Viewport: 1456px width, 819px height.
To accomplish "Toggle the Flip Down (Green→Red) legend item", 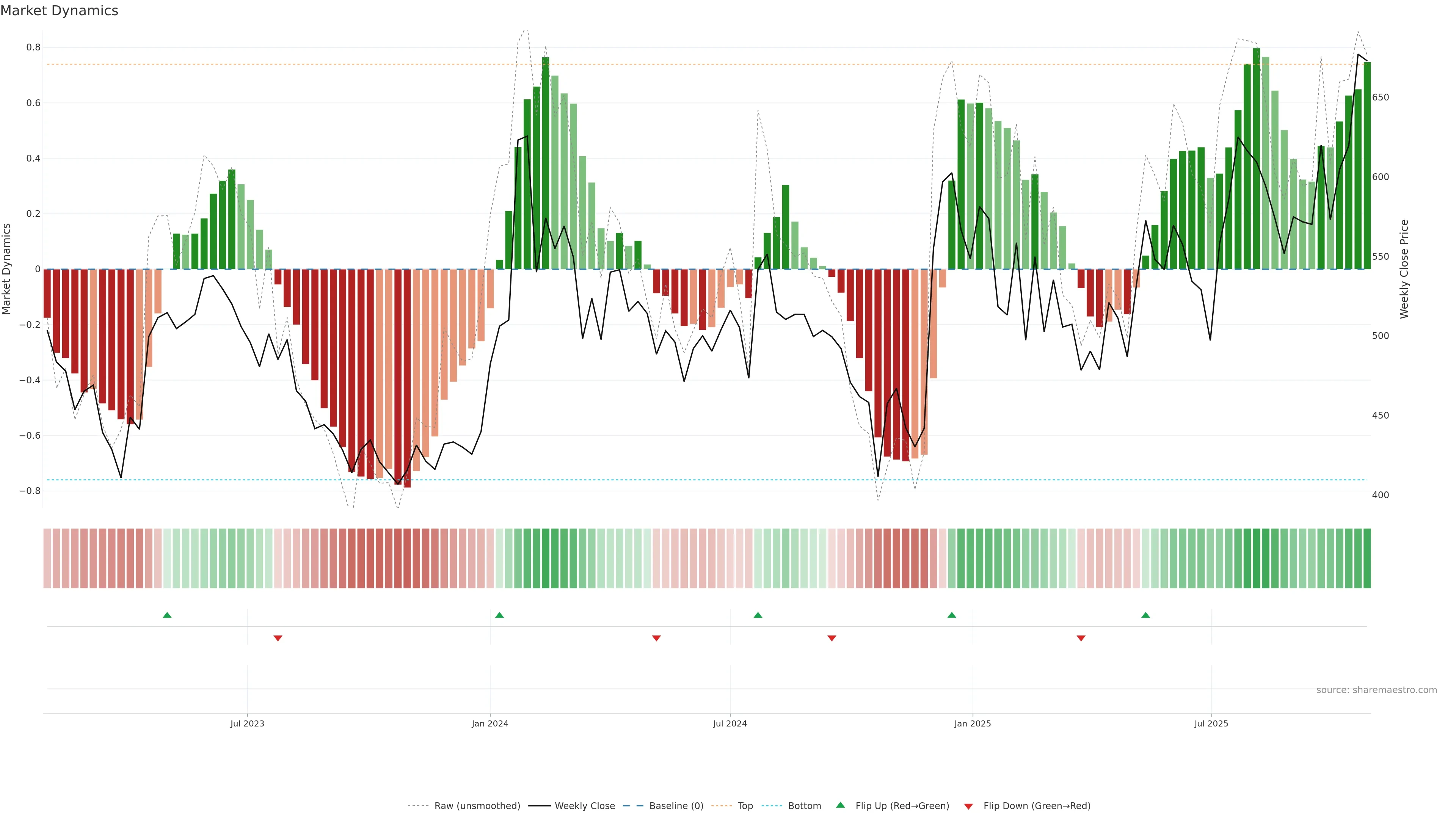I will tap(1037, 806).
